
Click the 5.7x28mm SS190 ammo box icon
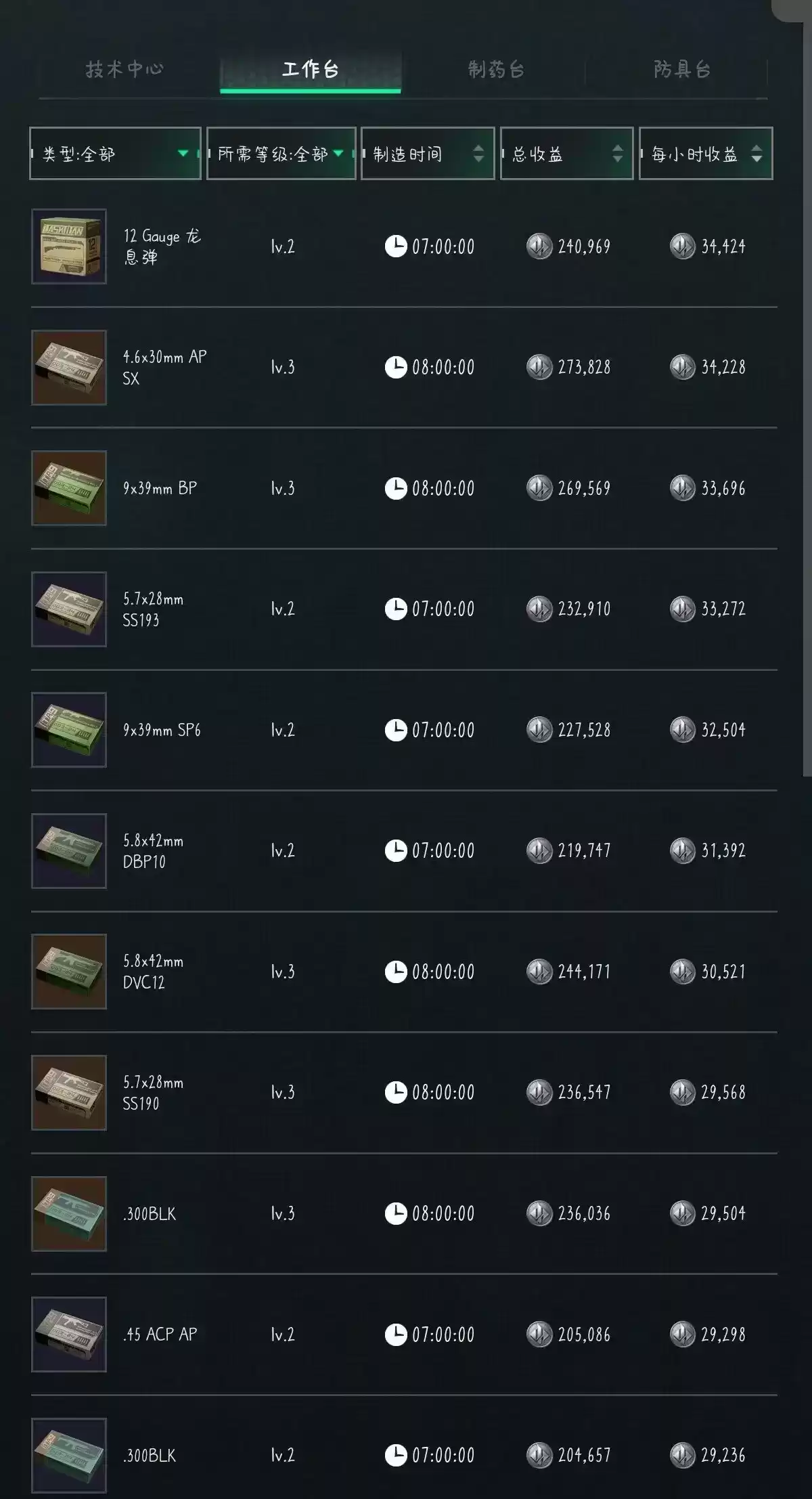click(69, 1093)
